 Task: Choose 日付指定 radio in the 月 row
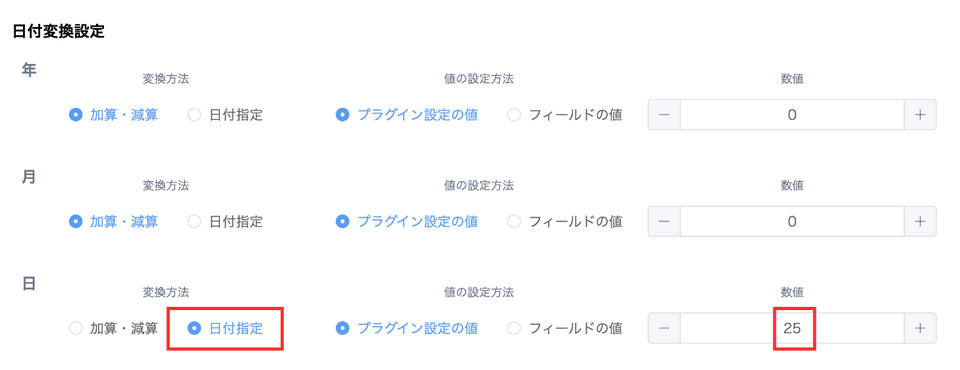pyautogui.click(x=225, y=221)
